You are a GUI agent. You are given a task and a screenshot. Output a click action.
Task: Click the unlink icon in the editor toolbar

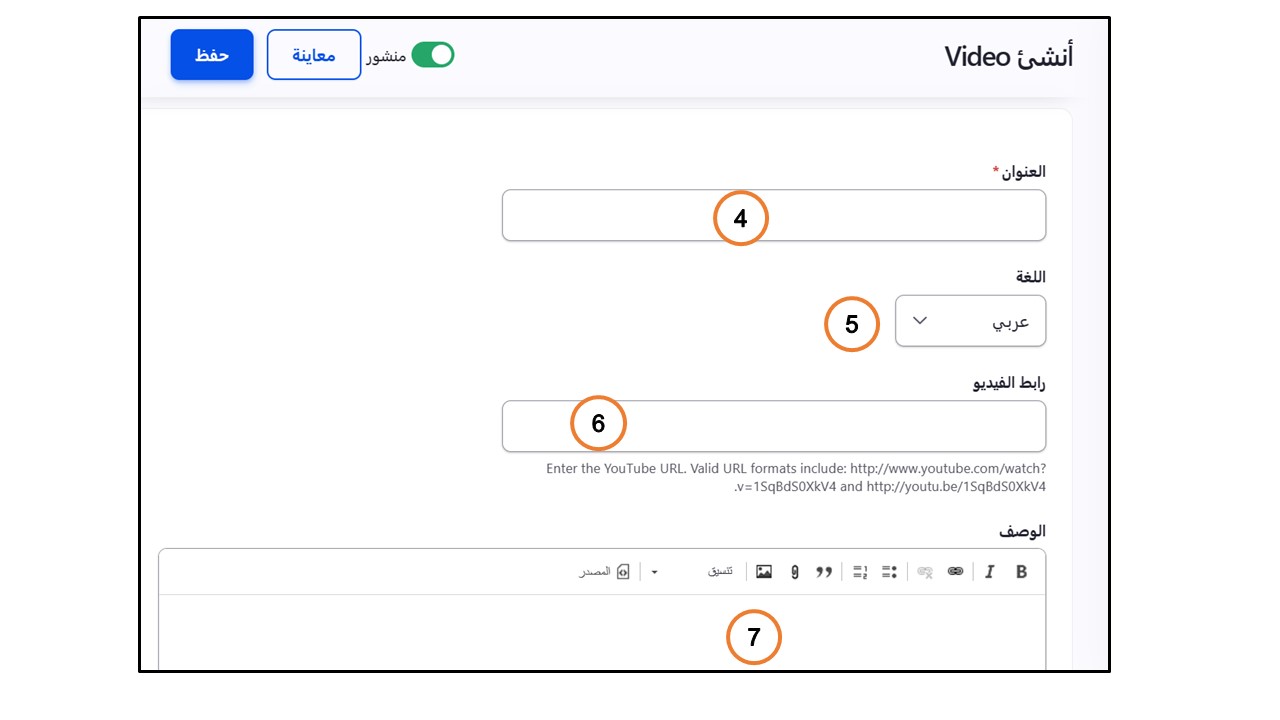[x=925, y=572]
